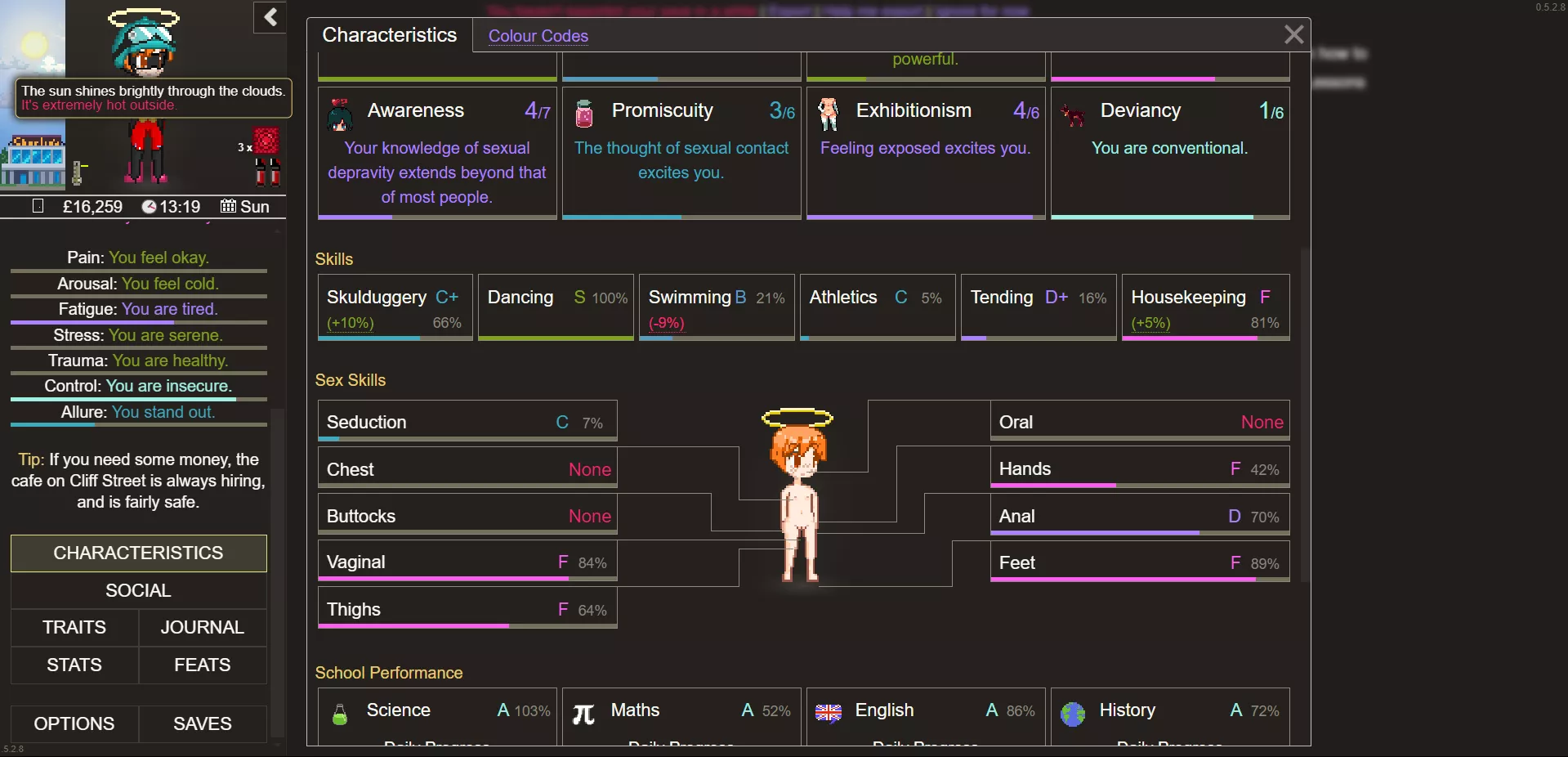The height and width of the screenshot is (757, 1568).
Task: Open the Feats page
Action: pyautogui.click(x=202, y=665)
